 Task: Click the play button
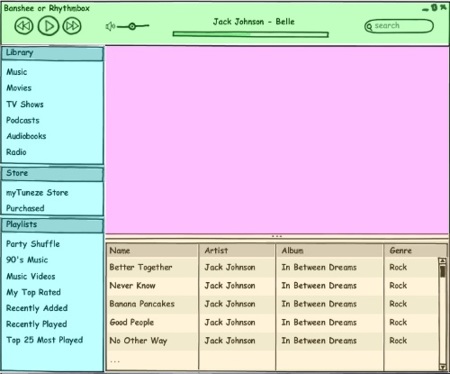(x=48, y=26)
